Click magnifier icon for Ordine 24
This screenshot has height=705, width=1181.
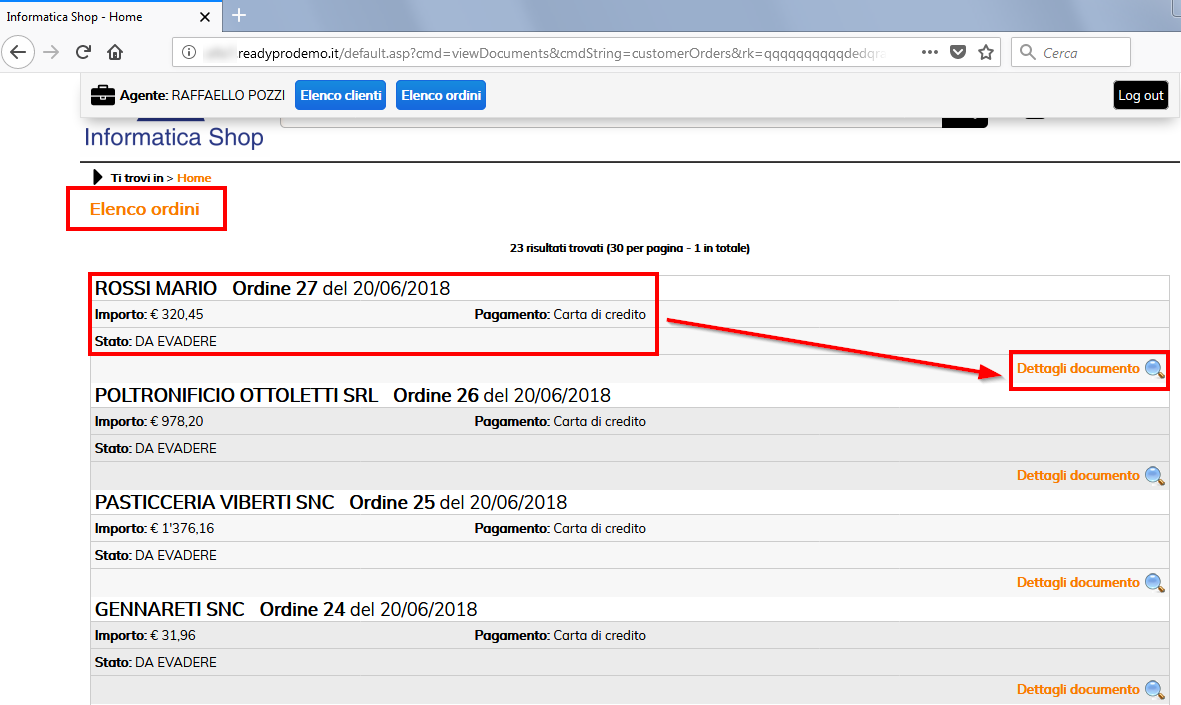[1154, 690]
